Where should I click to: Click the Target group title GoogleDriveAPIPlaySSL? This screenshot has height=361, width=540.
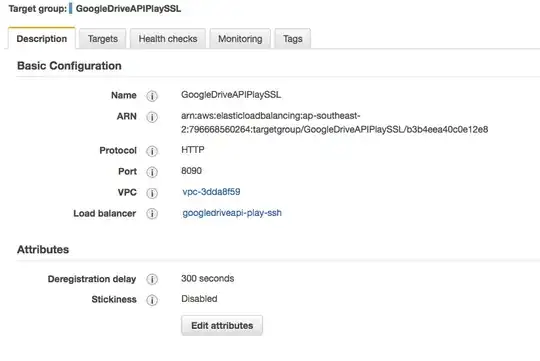128,9
